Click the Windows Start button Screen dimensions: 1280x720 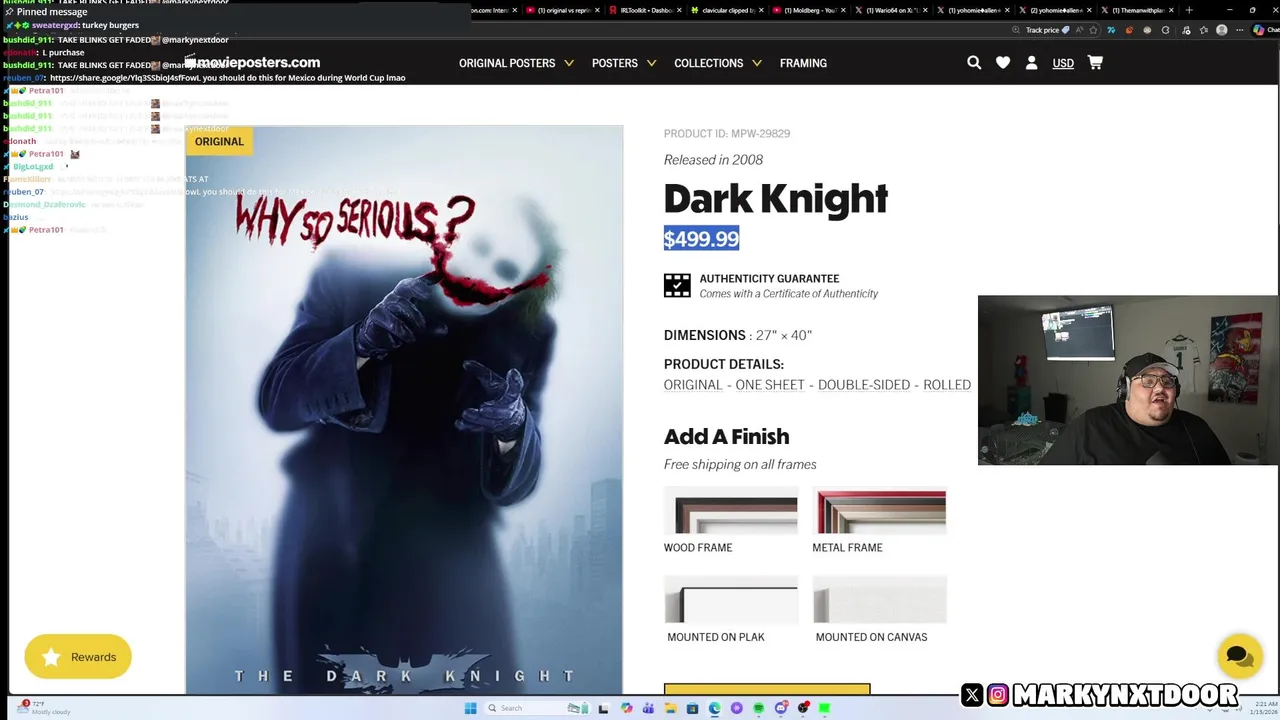click(470, 708)
